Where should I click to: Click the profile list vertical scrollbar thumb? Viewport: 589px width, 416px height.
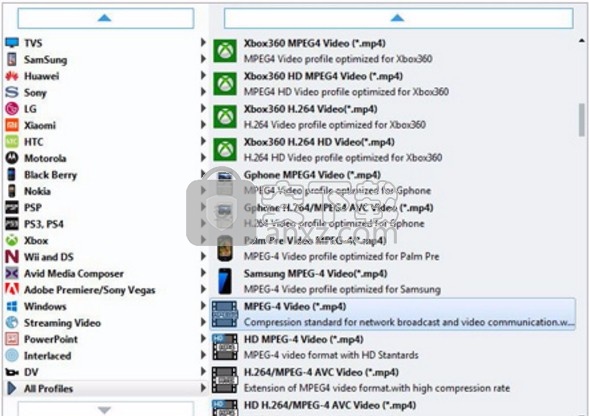(x=581, y=120)
